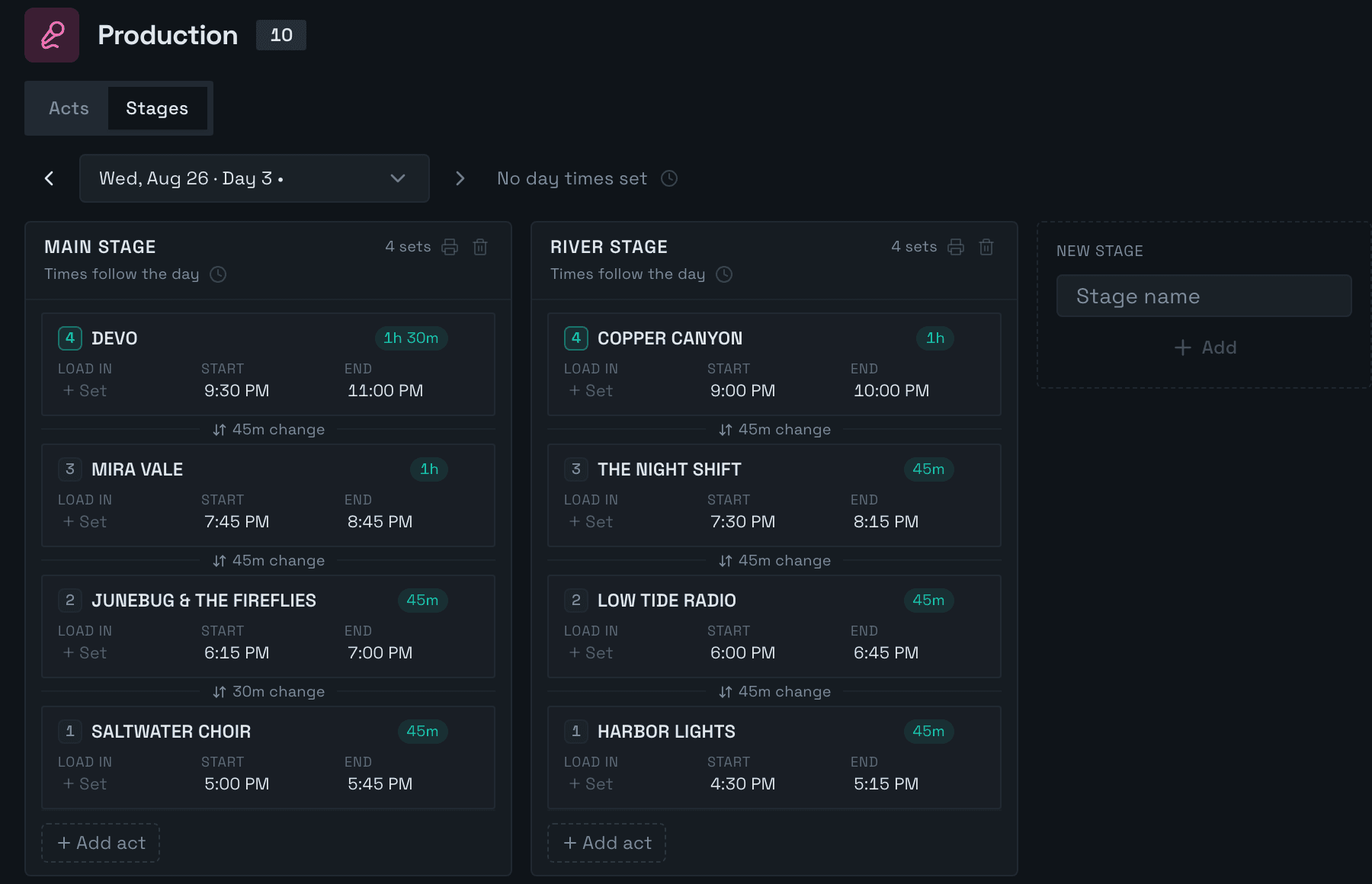Click Saltwater Choir's 5:45 PM end time

click(380, 784)
